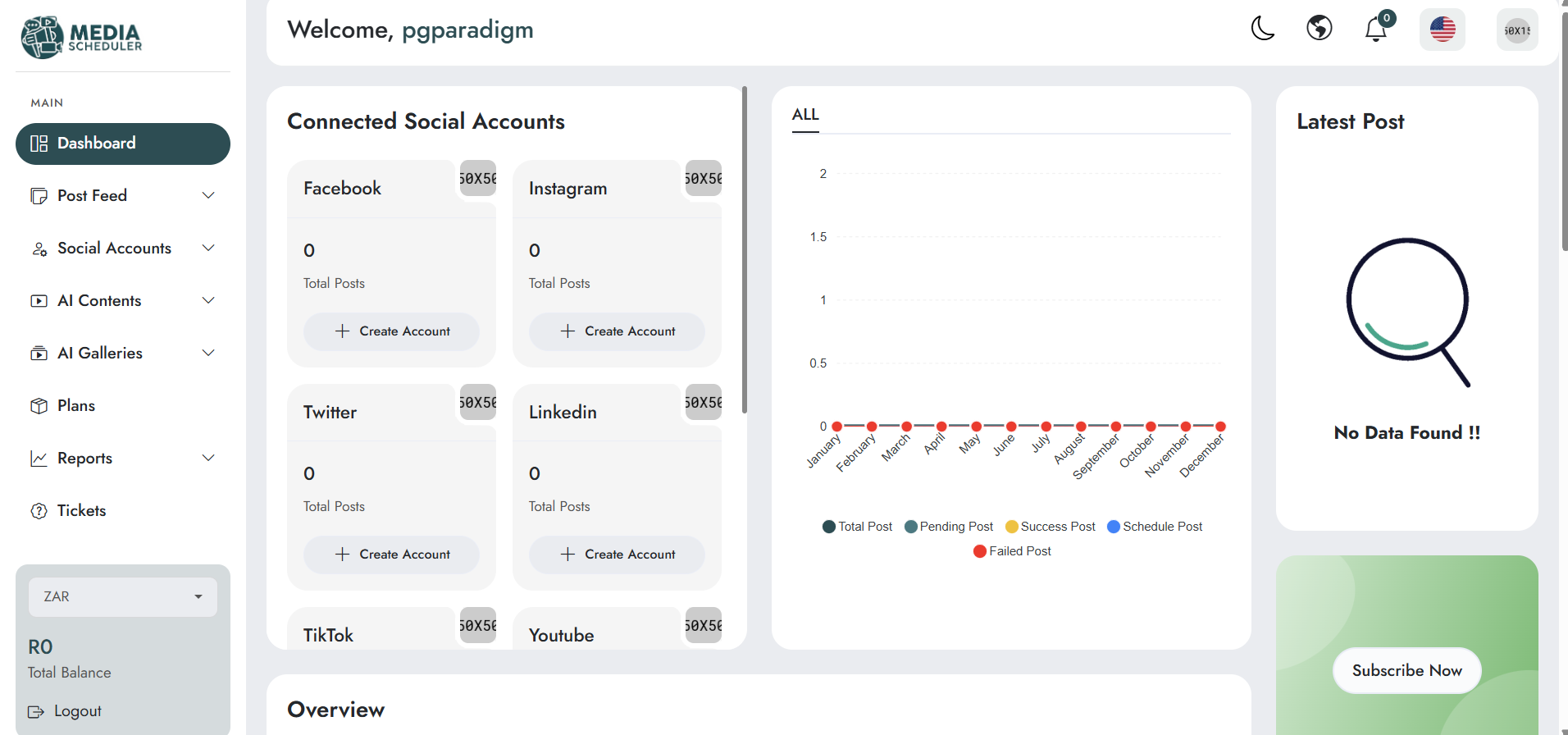The image size is (1568, 735).
Task: Click the Plans box icon
Action: 39,406
